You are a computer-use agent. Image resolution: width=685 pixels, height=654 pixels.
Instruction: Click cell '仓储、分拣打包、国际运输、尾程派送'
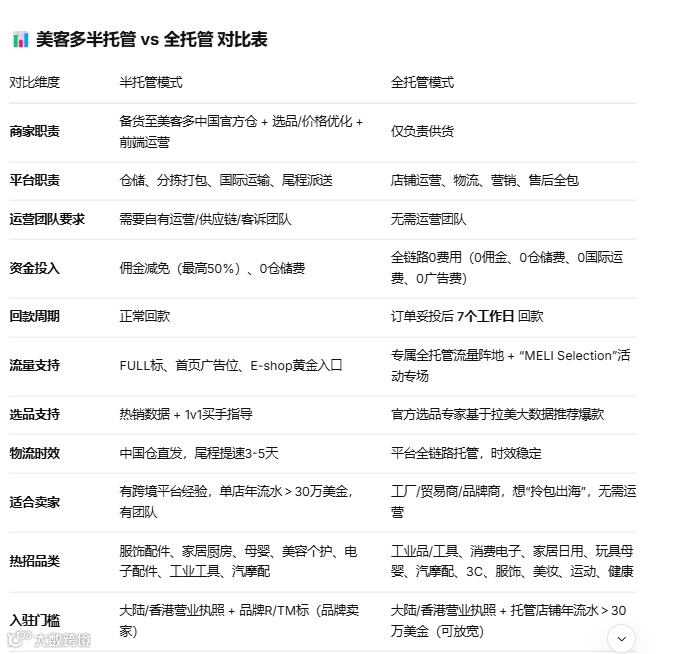coord(226,180)
